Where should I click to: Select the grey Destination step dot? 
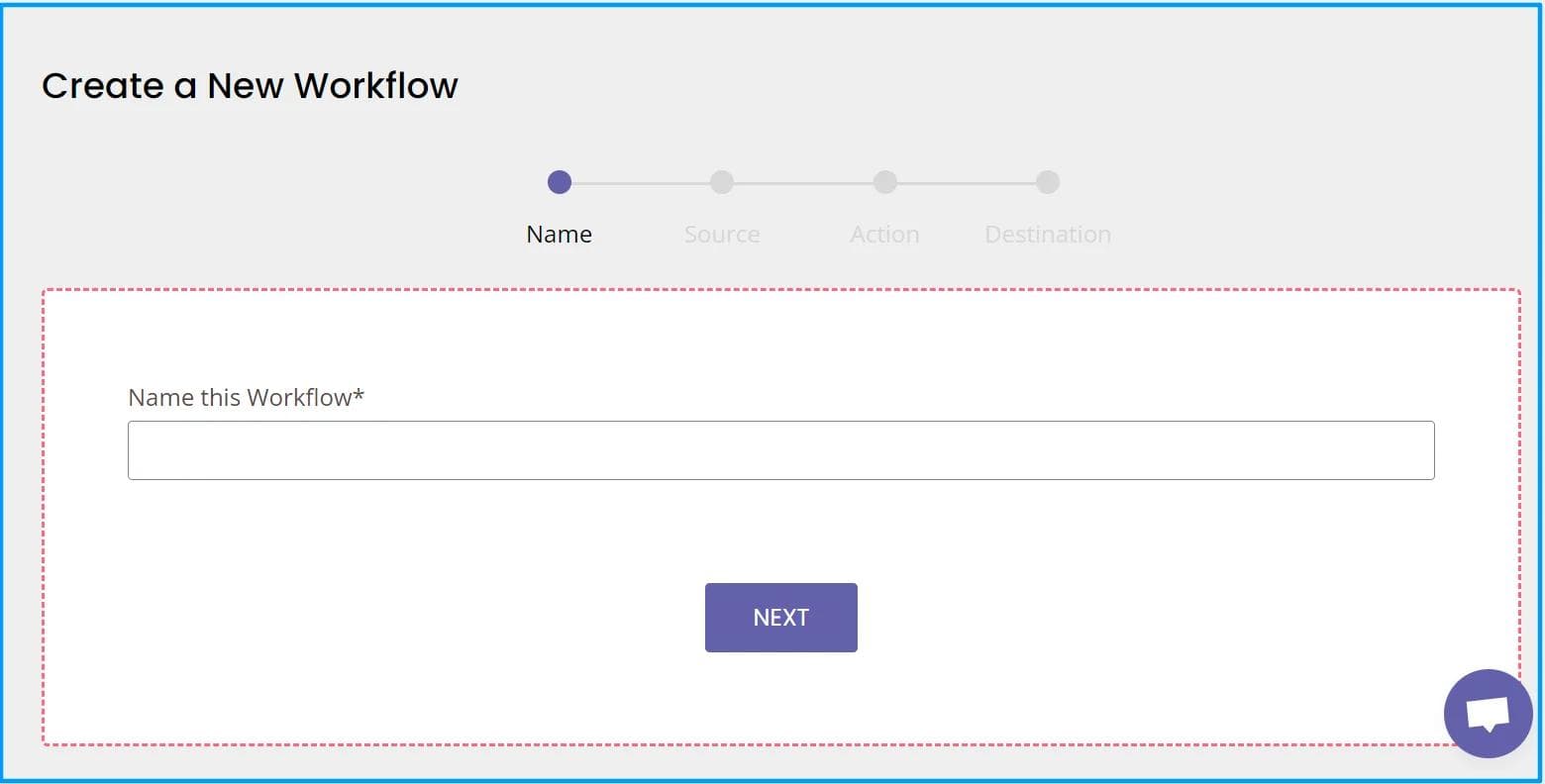pyautogui.click(x=1048, y=182)
